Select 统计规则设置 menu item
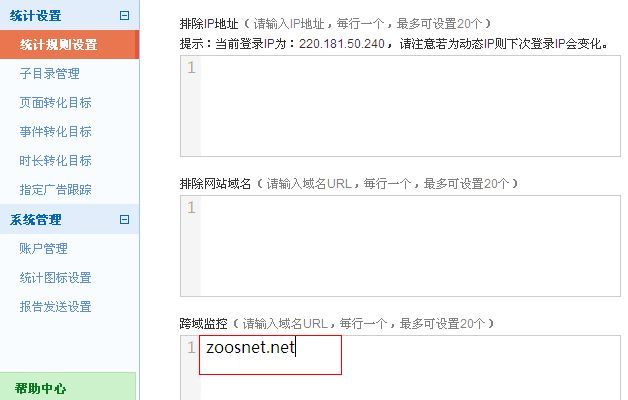628x400 pixels. pyautogui.click(x=69, y=44)
